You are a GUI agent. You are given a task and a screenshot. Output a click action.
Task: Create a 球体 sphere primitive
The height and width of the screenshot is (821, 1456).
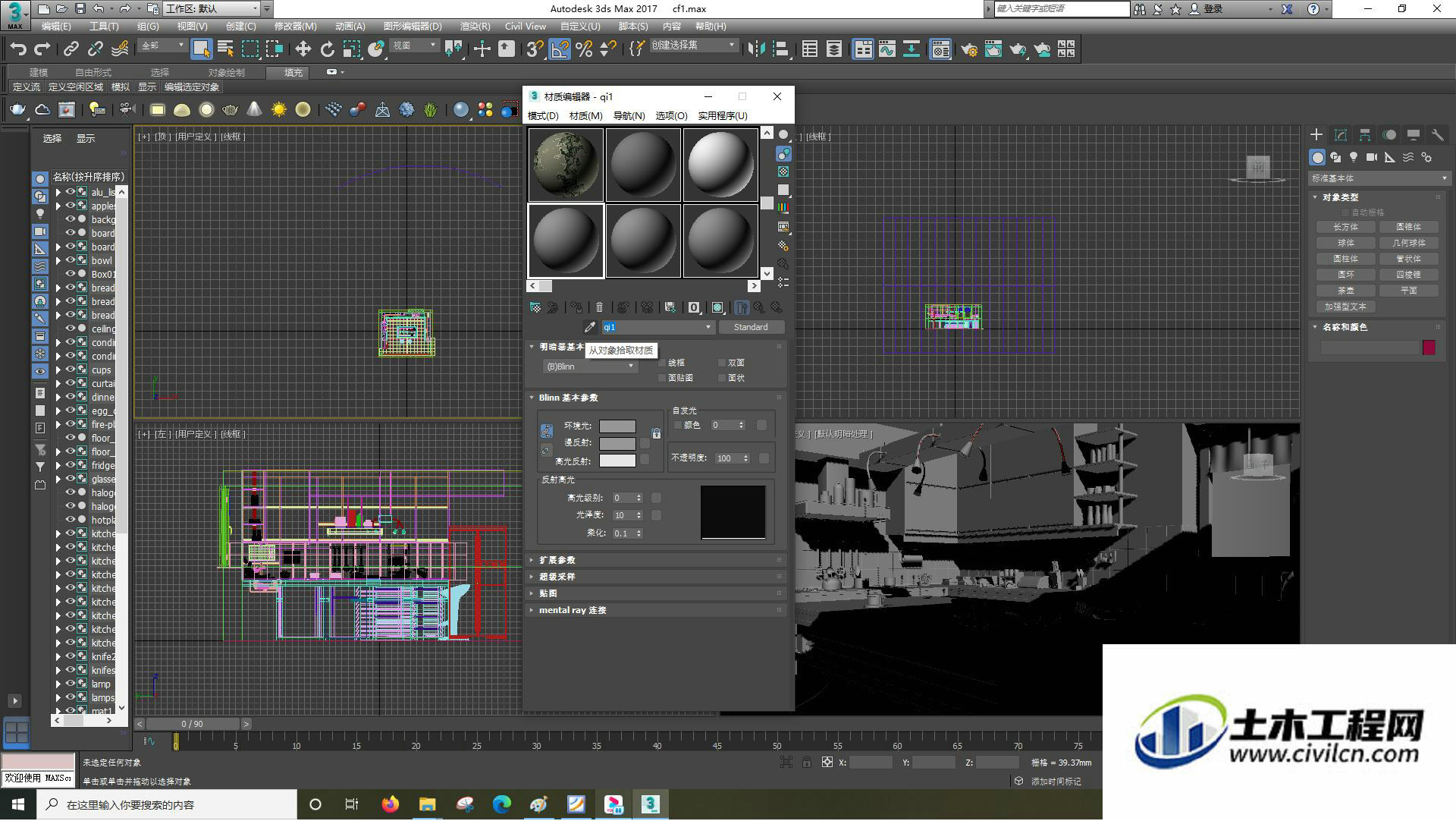(x=1346, y=243)
